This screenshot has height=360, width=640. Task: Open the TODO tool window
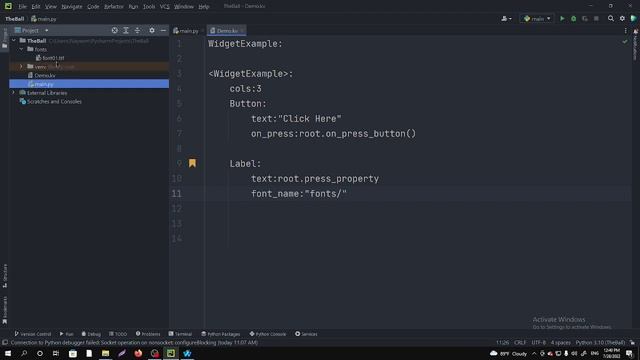(x=118, y=334)
